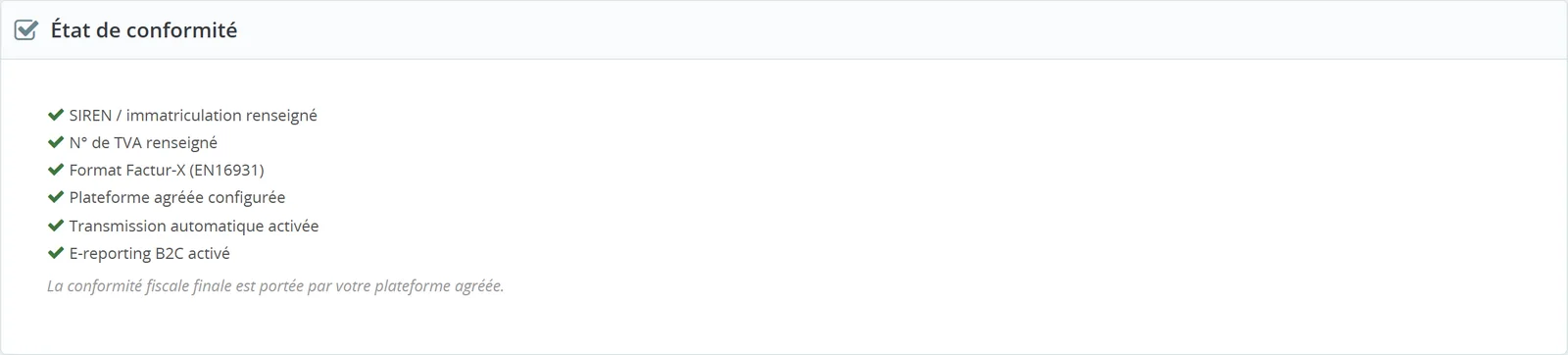This screenshot has height=355, width=1568.
Task: Select the État de conformité heading
Action: [144, 30]
